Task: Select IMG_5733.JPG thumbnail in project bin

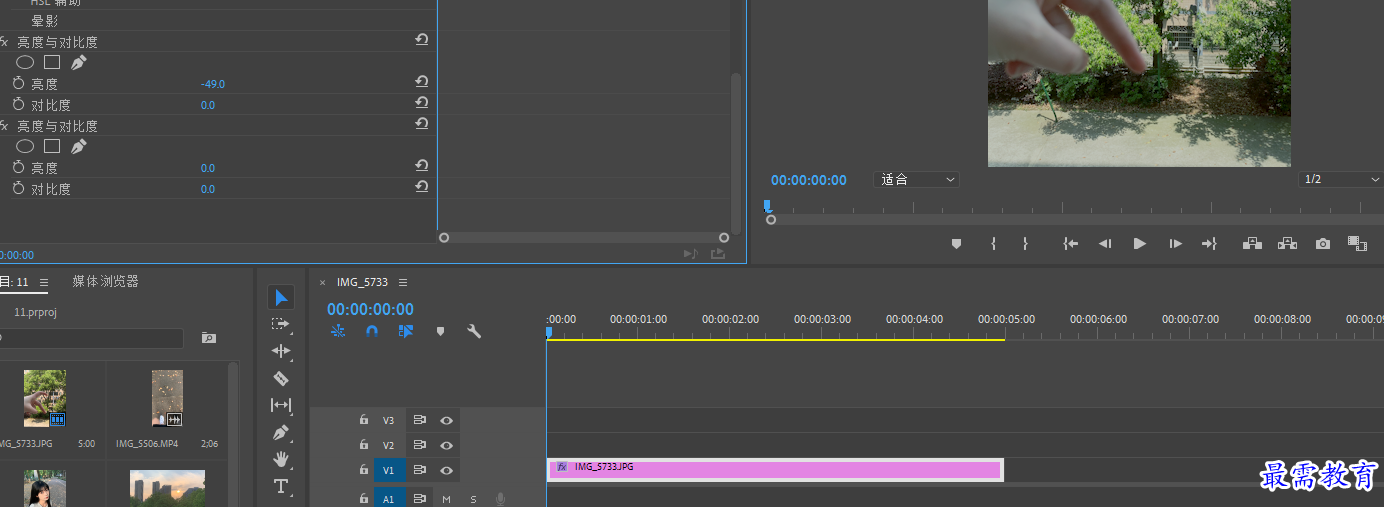Action: click(45, 399)
